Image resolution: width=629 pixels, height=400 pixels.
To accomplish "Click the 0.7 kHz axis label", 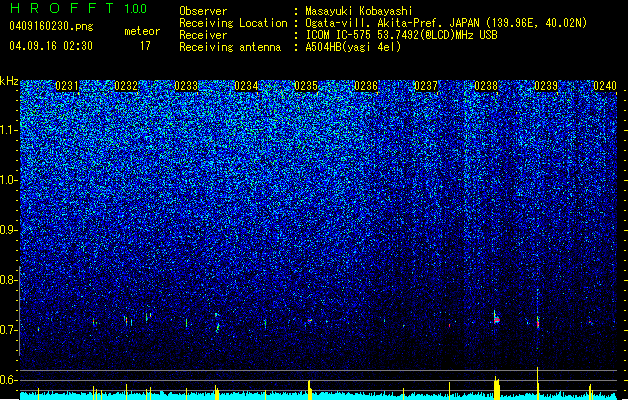I will pos(8,330).
